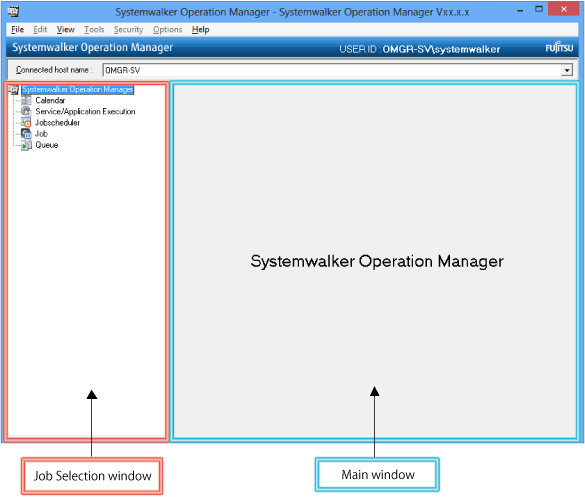The height and width of the screenshot is (497, 585).
Task: Click the Fujitsu logo in the banner
Action: (x=559, y=47)
